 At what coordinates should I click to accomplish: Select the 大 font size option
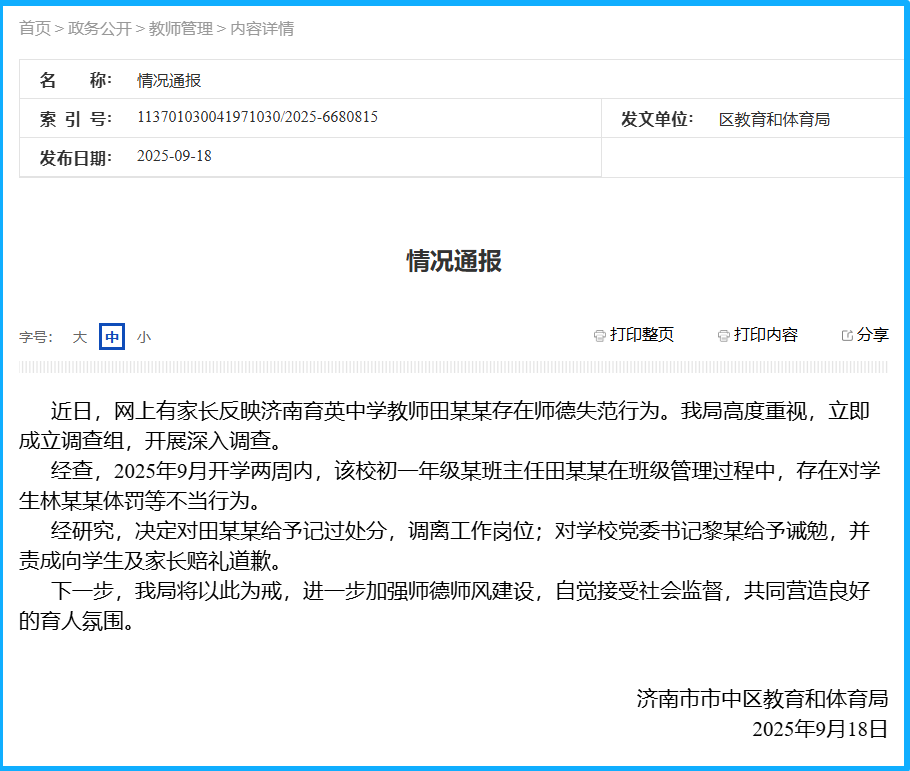[x=80, y=337]
